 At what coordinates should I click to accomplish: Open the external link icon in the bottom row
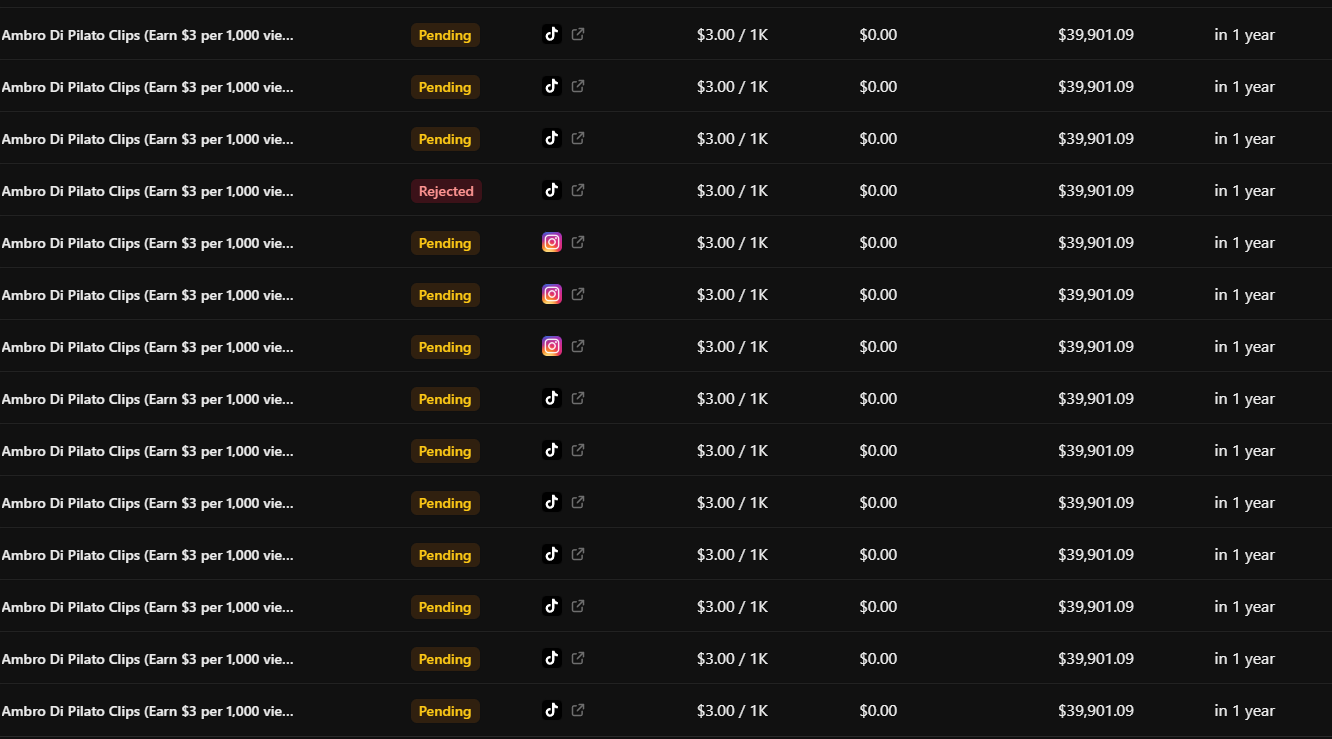tap(578, 710)
